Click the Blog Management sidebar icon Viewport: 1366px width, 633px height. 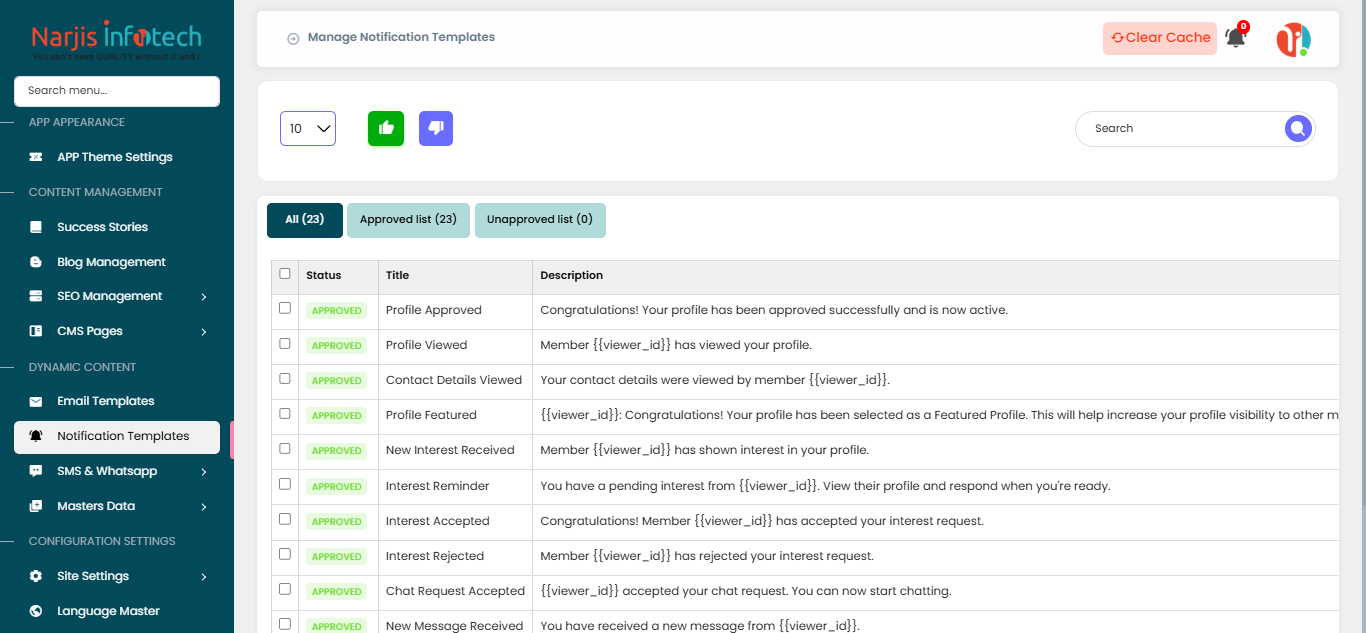click(36, 262)
